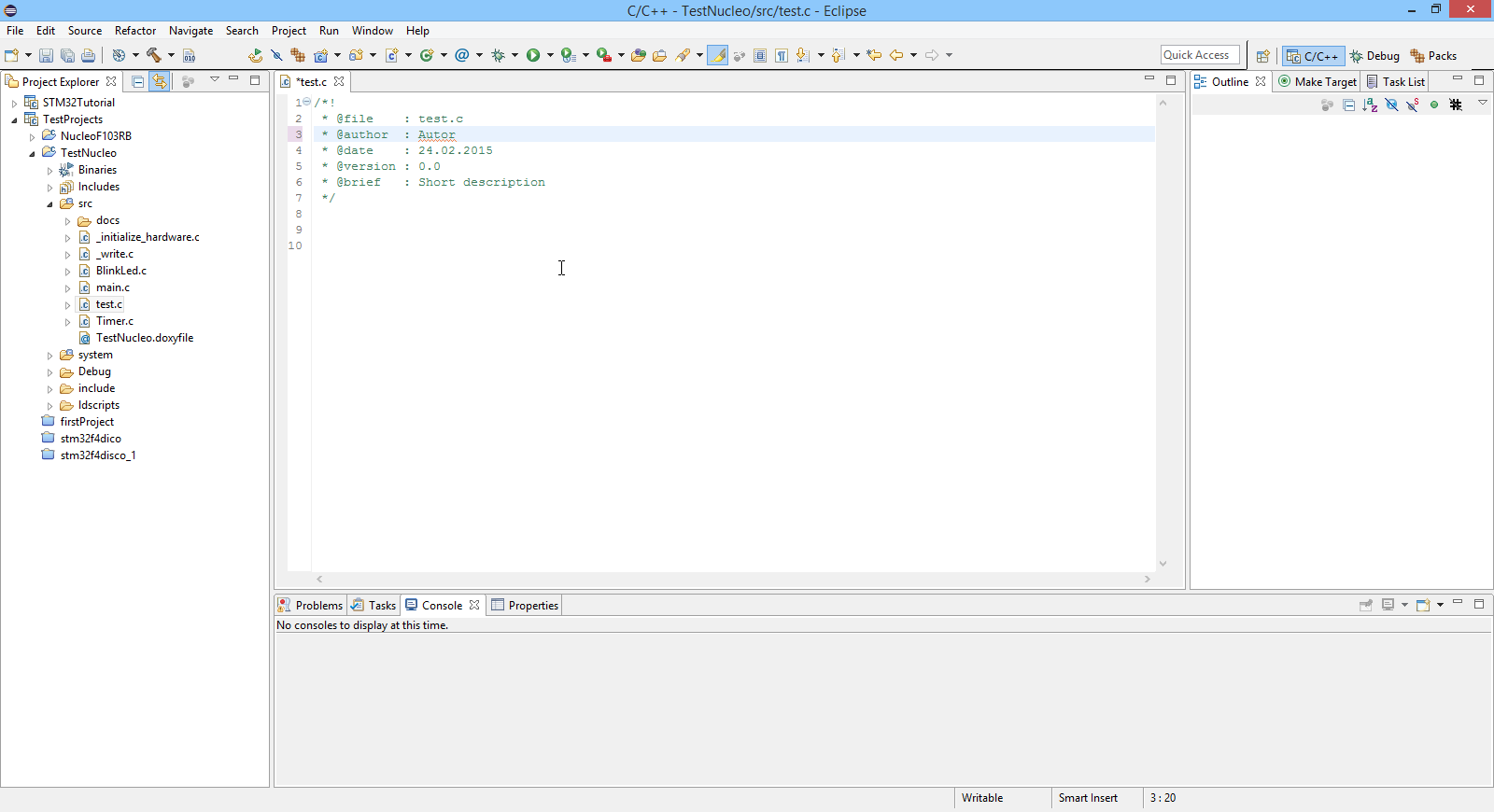Collapse the TestNucleo project node
This screenshot has width=1494, height=812.
[32, 153]
